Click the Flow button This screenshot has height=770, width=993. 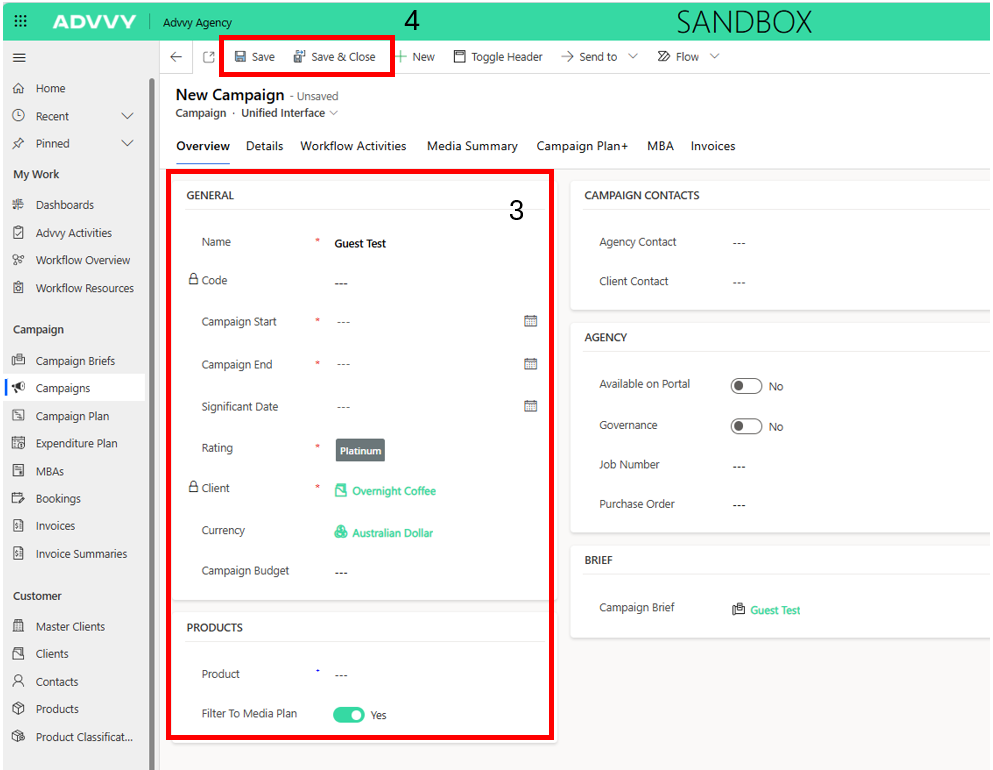pyautogui.click(x=678, y=57)
